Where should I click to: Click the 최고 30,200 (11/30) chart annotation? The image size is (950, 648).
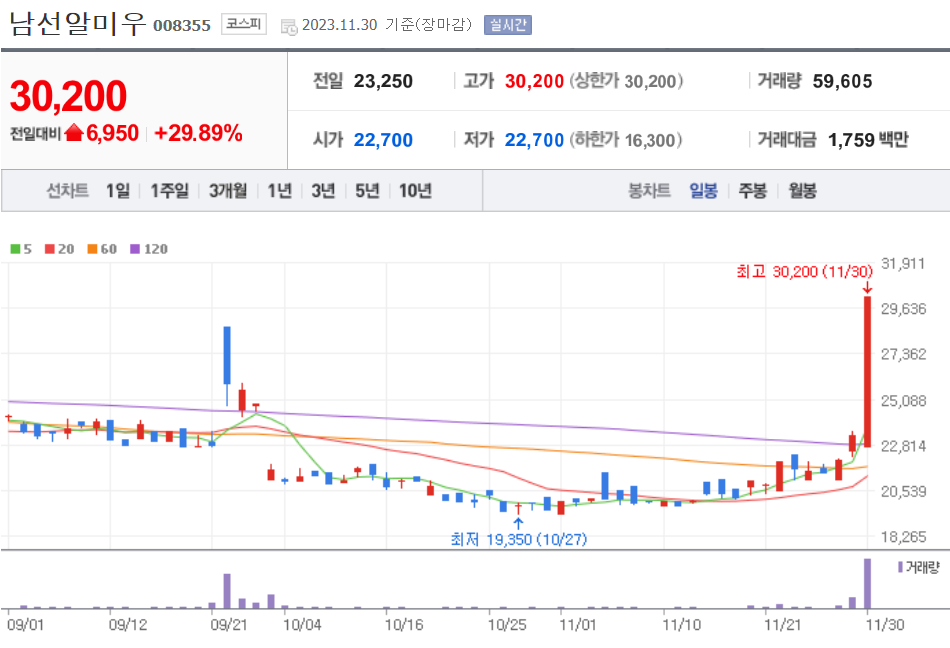[x=805, y=271]
